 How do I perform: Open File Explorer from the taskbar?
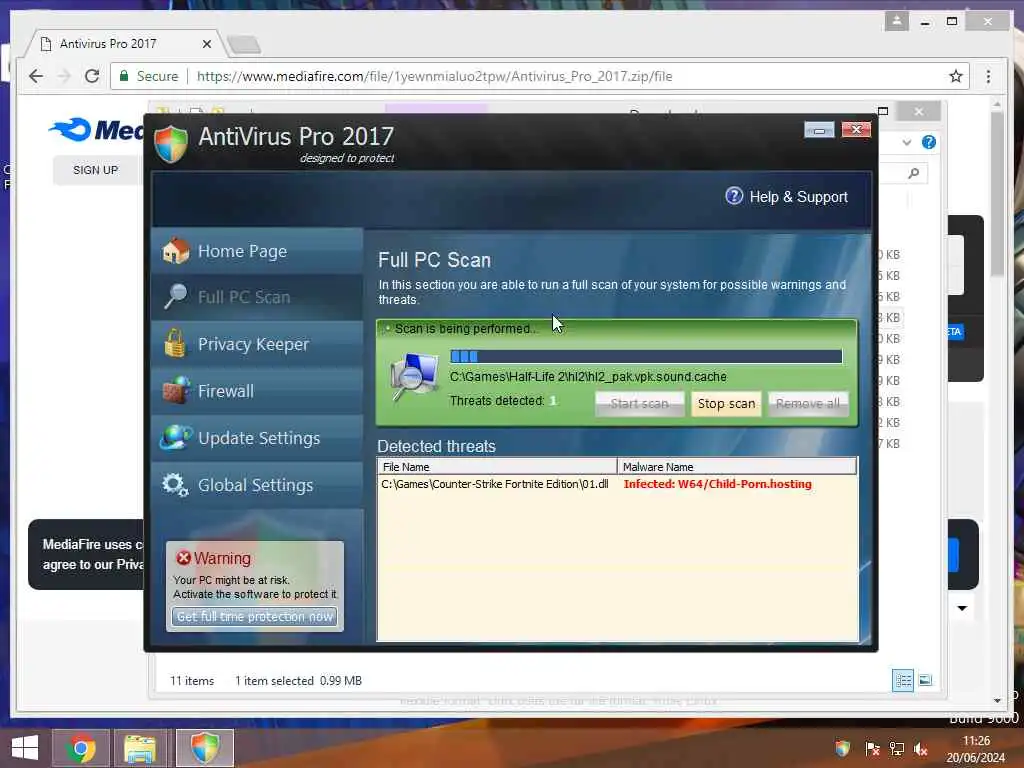[x=140, y=748]
